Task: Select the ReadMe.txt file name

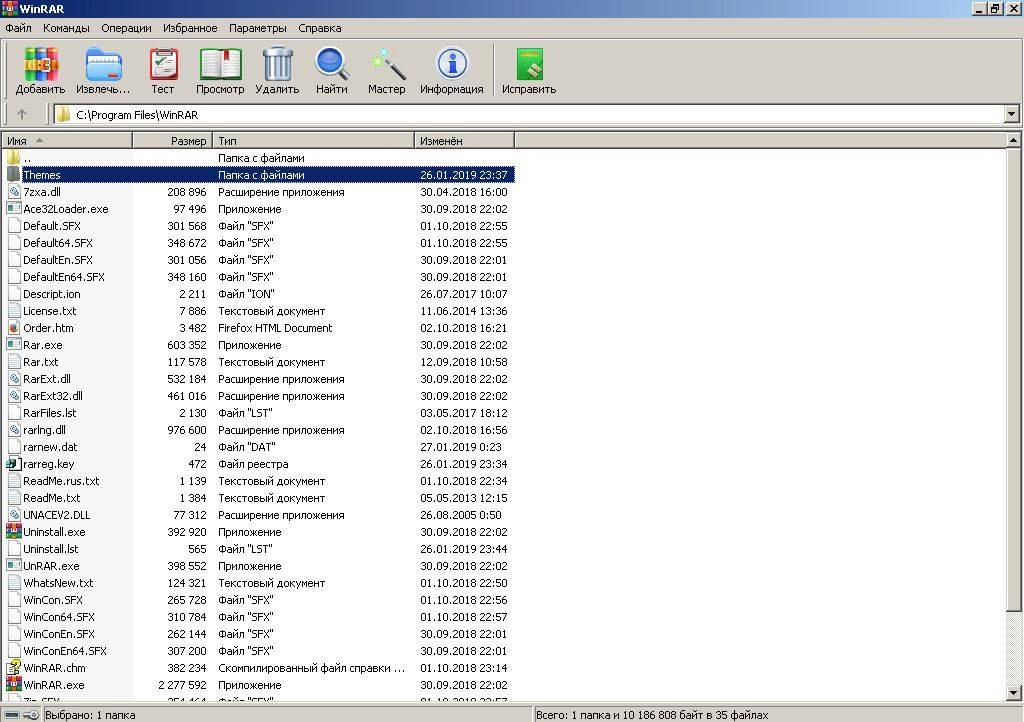Action: [52, 497]
